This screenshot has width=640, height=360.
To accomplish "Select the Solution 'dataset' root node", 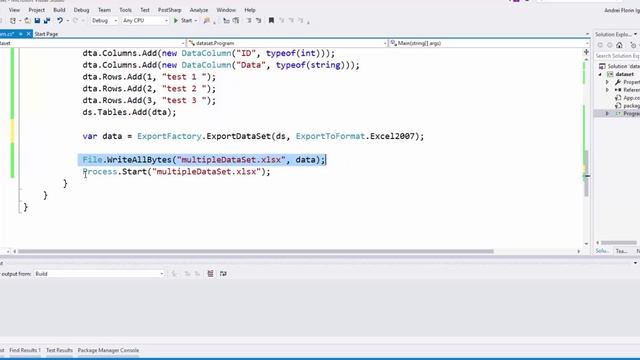I will point(619,66).
